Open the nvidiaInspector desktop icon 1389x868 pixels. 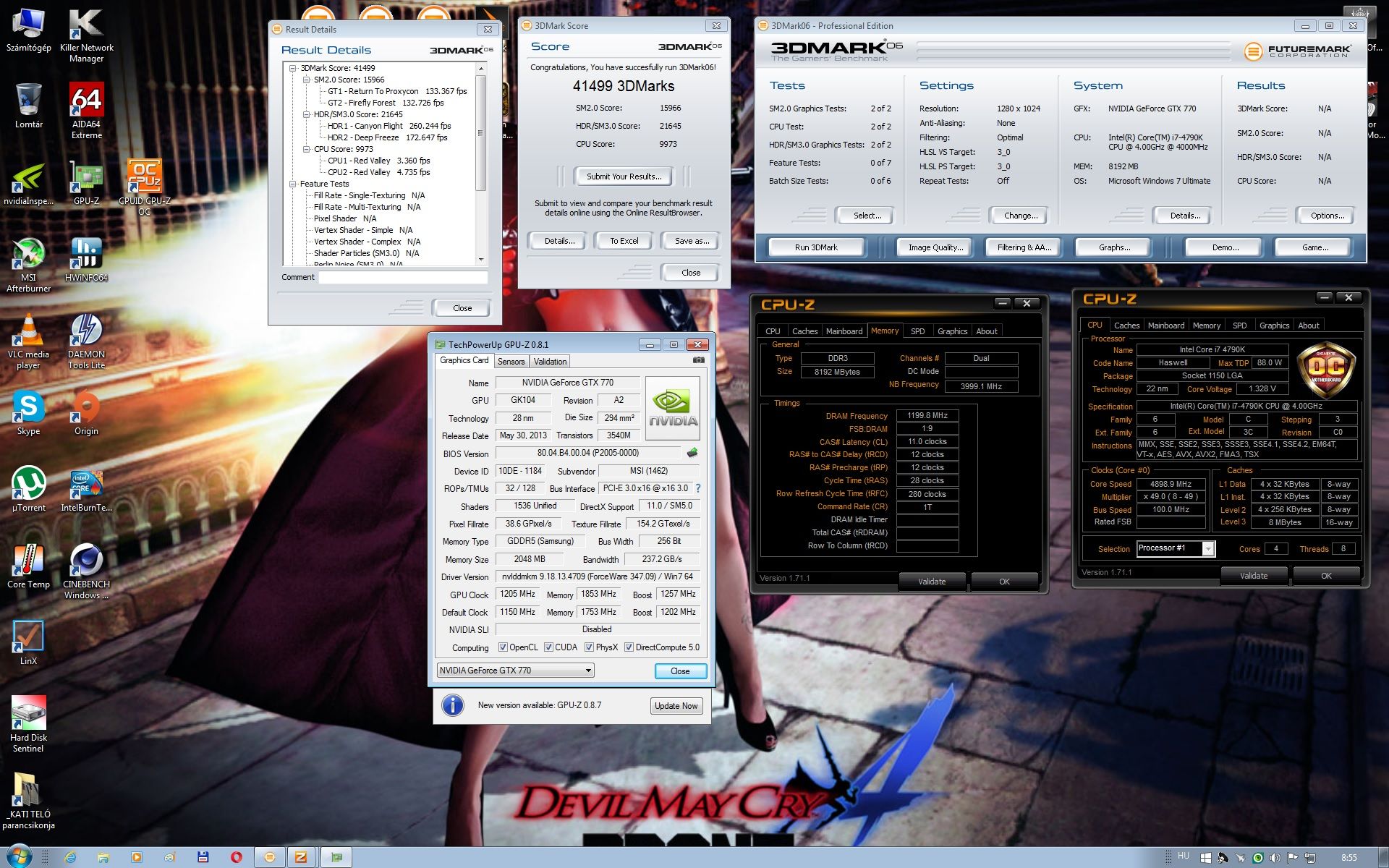(29, 183)
